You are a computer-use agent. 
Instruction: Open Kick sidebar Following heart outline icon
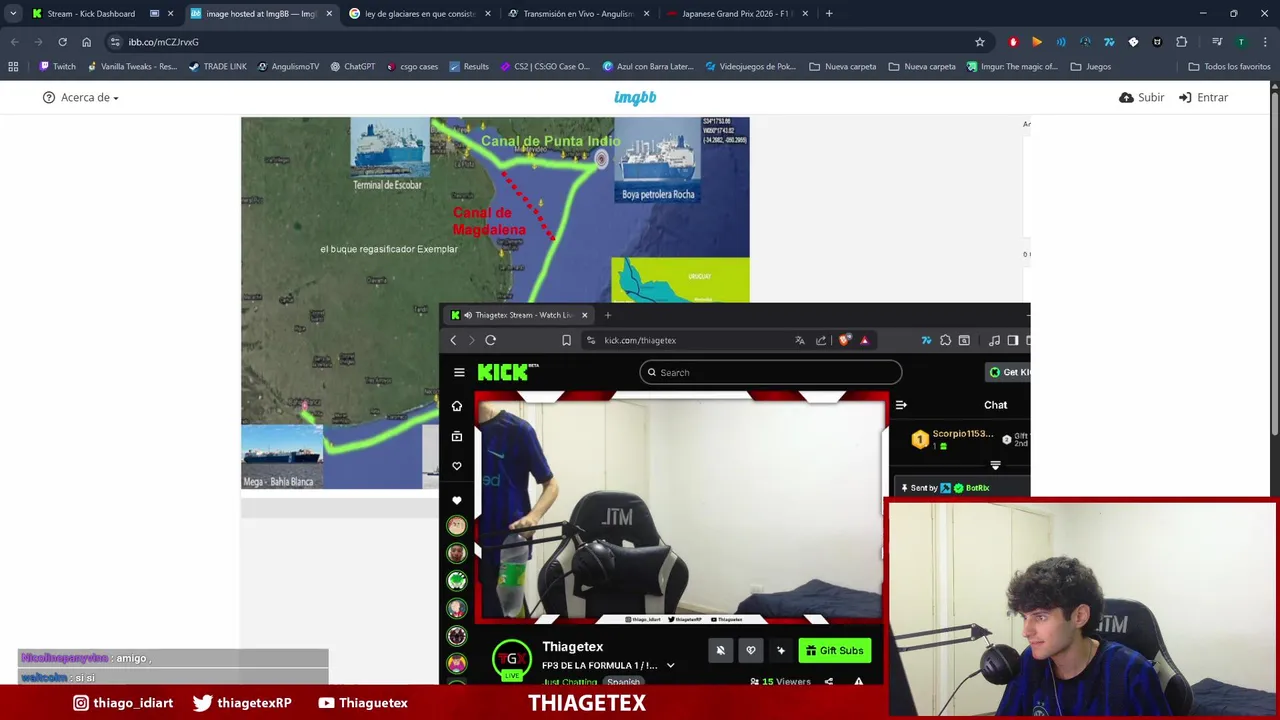(457, 466)
